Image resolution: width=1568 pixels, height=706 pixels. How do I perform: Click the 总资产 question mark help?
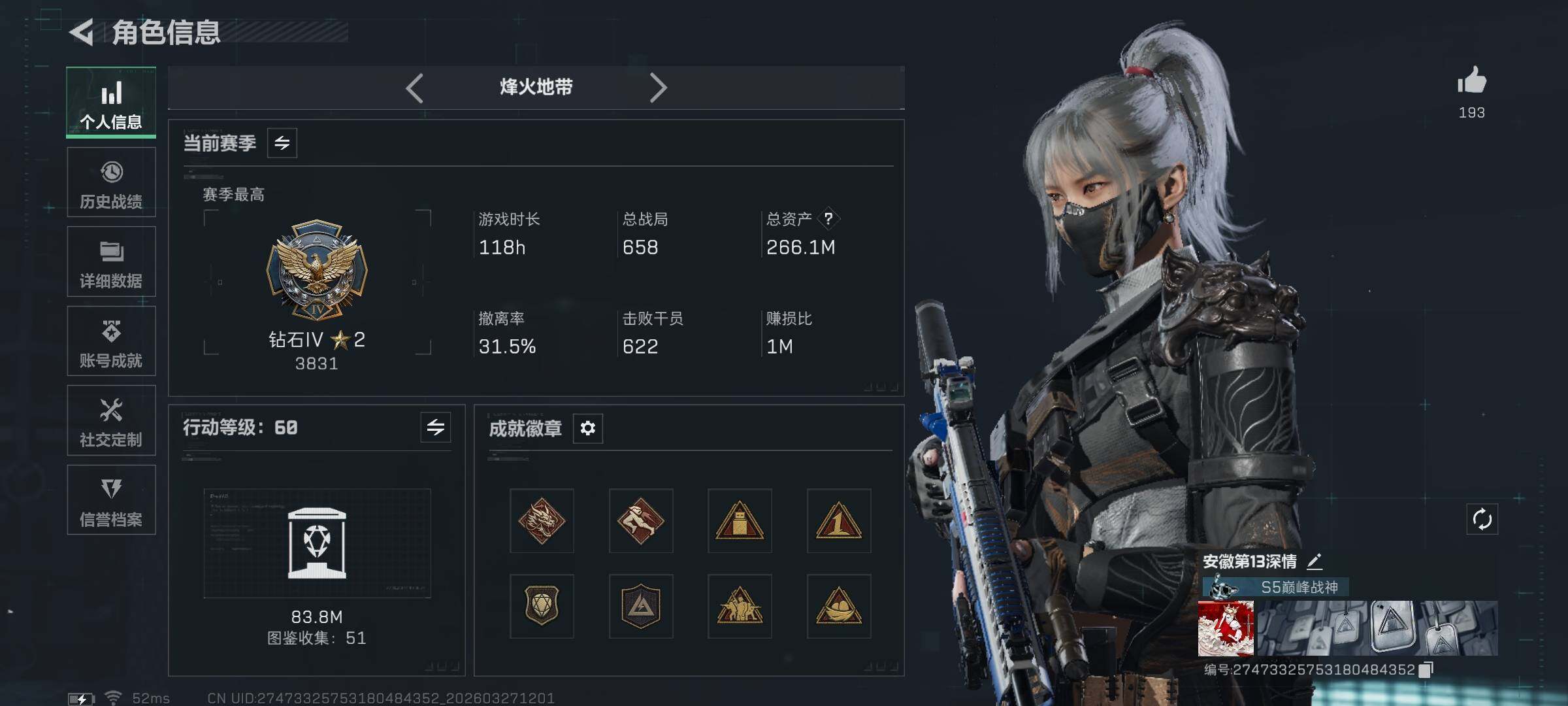tap(828, 218)
